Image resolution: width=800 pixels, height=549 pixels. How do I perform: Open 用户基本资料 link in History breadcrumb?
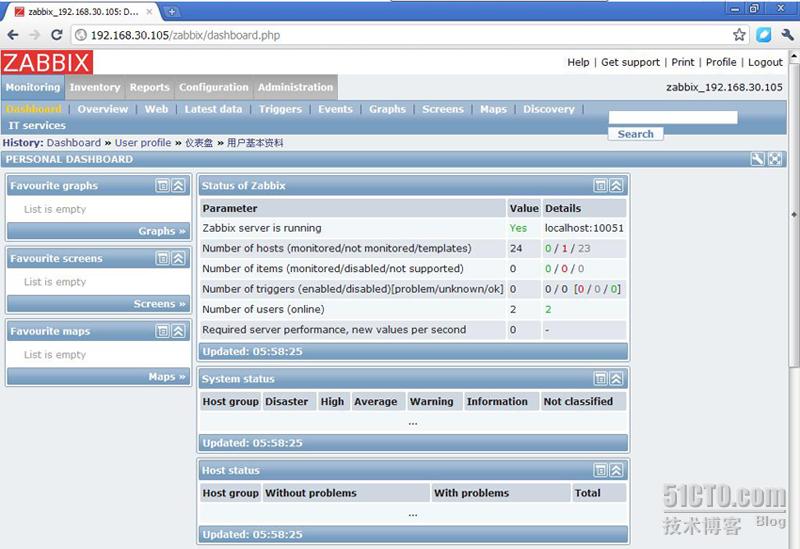pyautogui.click(x=255, y=143)
